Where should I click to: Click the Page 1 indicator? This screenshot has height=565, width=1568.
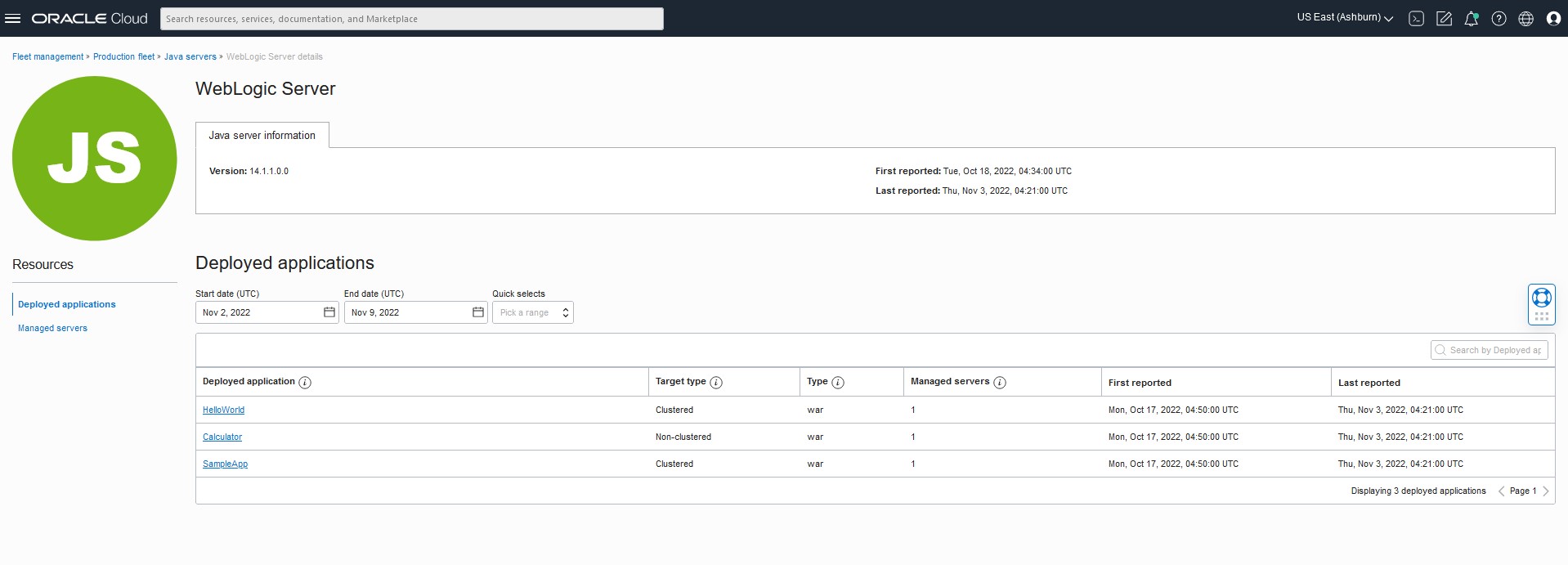pos(1523,491)
